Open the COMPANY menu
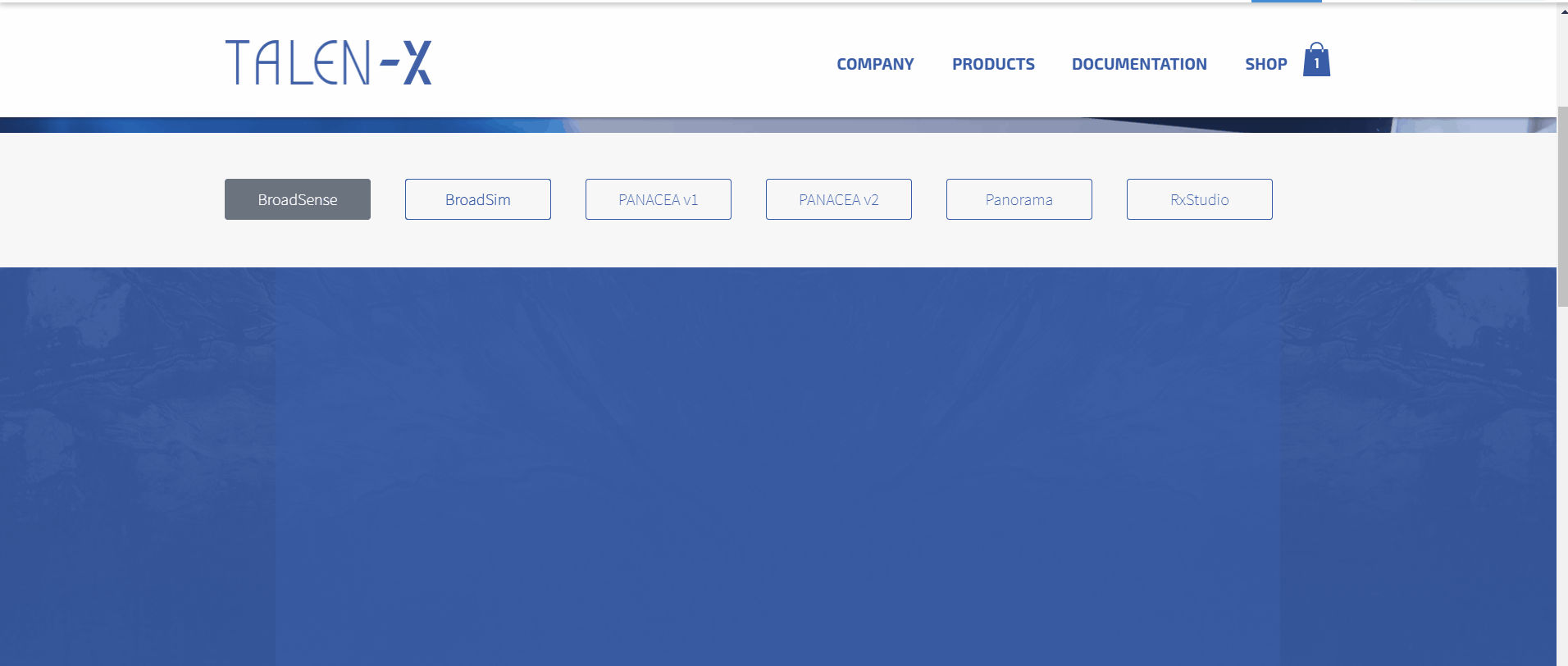Screen dimensions: 1568x666 click(x=875, y=64)
